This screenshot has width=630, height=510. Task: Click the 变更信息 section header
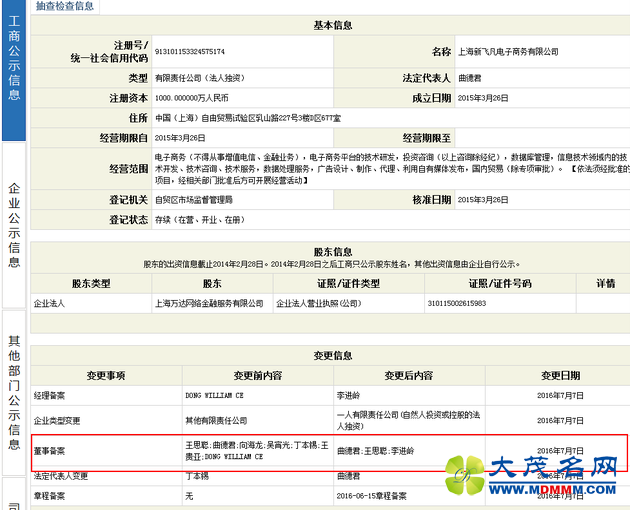click(x=333, y=356)
